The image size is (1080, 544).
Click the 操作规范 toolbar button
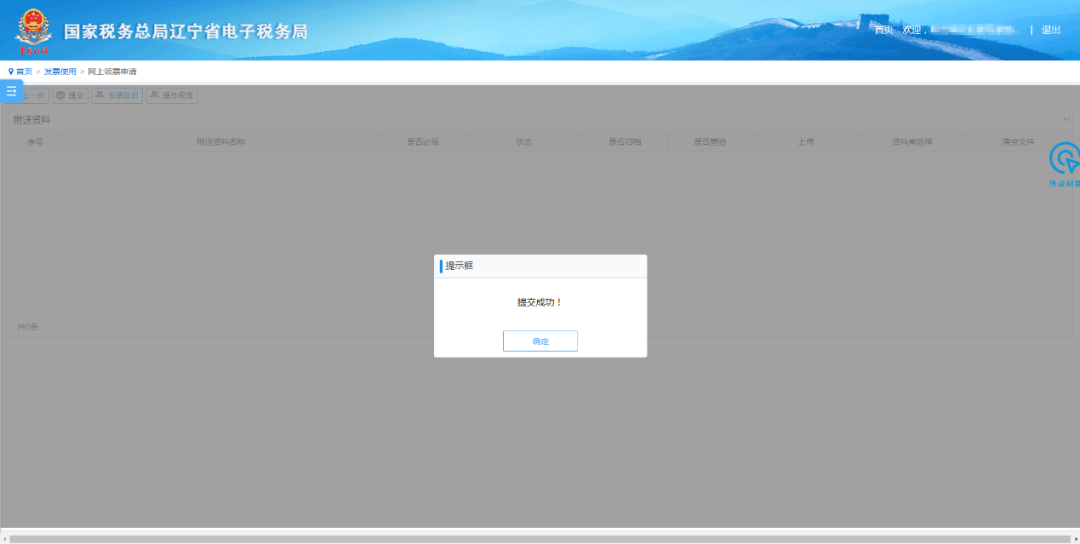(172, 96)
